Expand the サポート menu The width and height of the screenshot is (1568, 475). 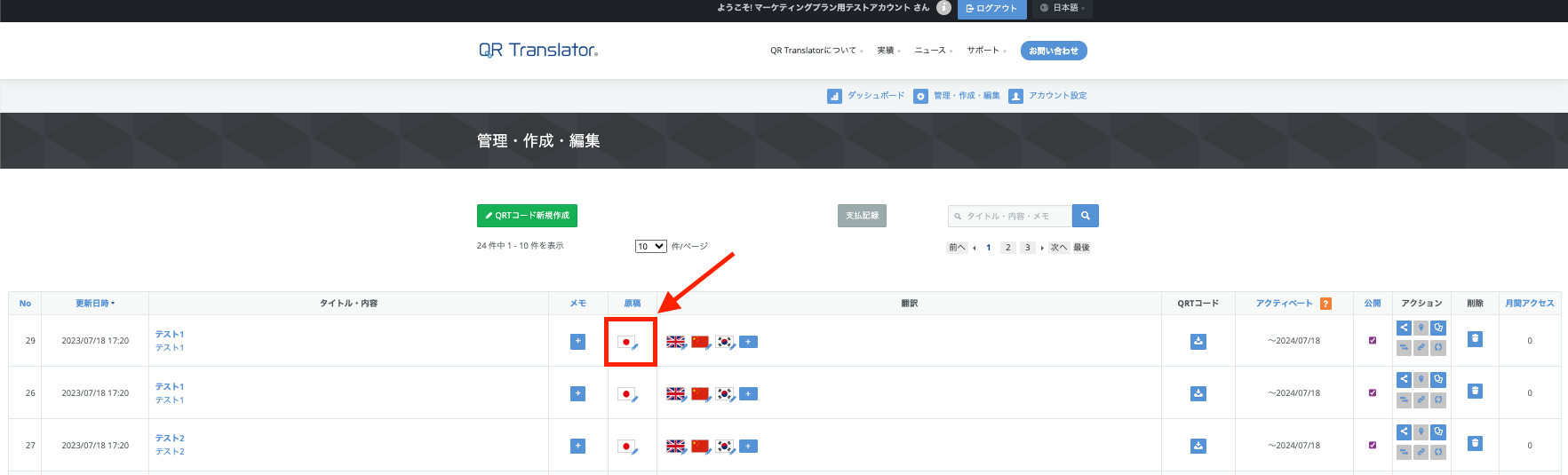[986, 51]
